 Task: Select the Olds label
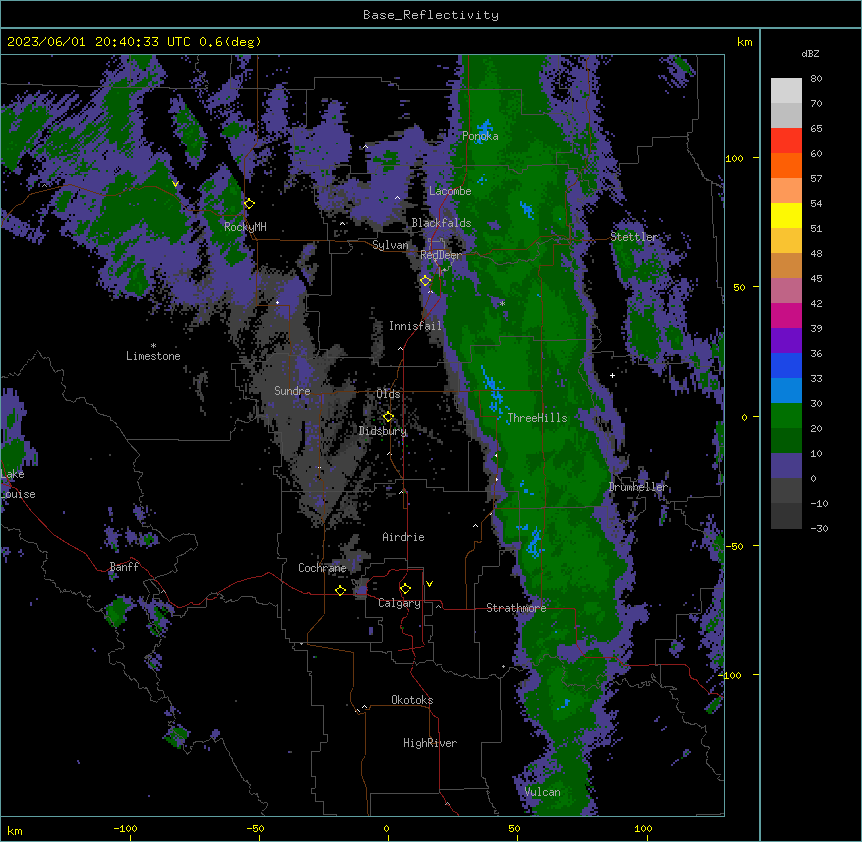click(388, 394)
